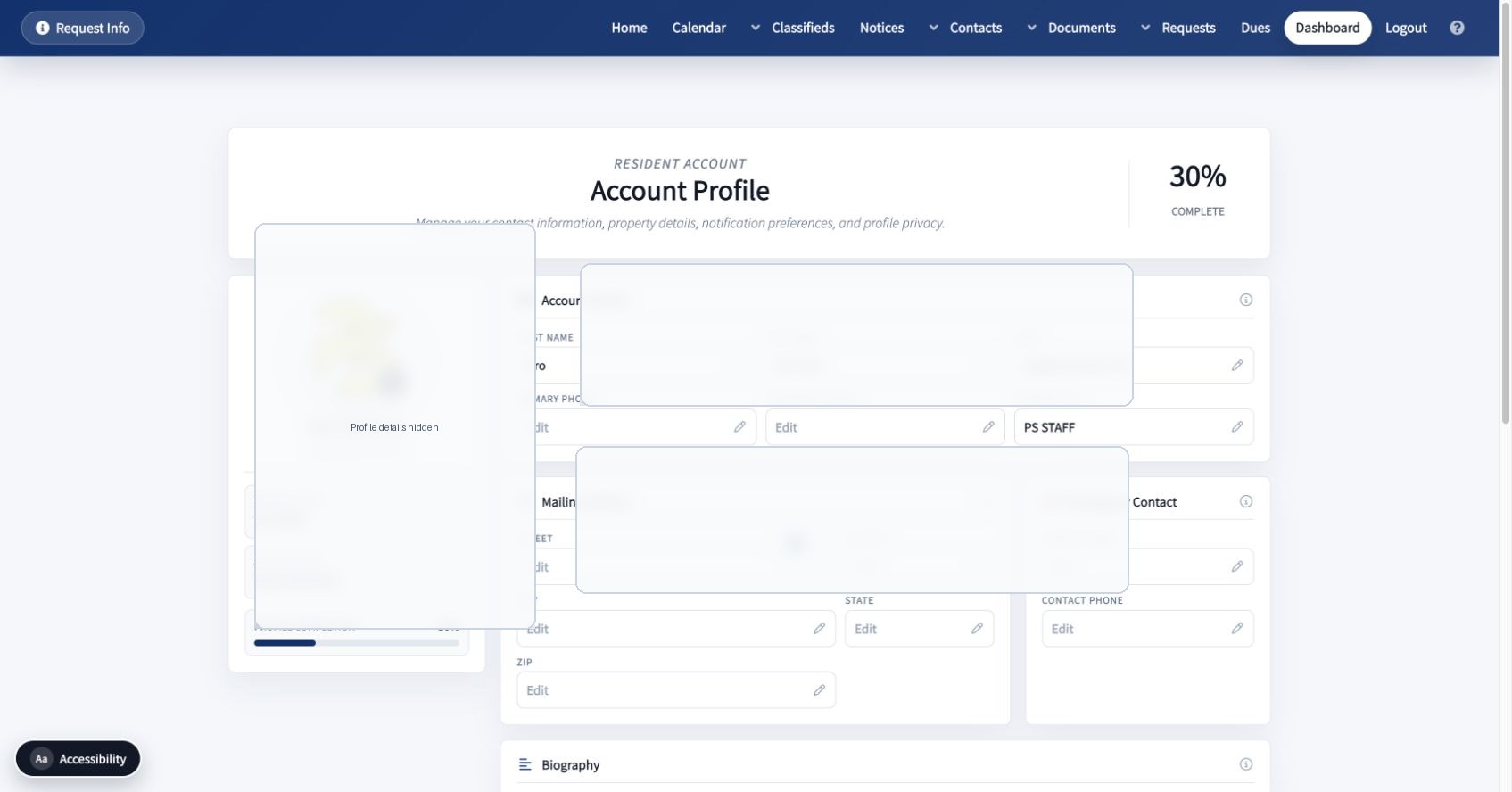Screen dimensions: 1512x792
Task: Click Logout in the navigation bar
Action: tap(1406, 28)
